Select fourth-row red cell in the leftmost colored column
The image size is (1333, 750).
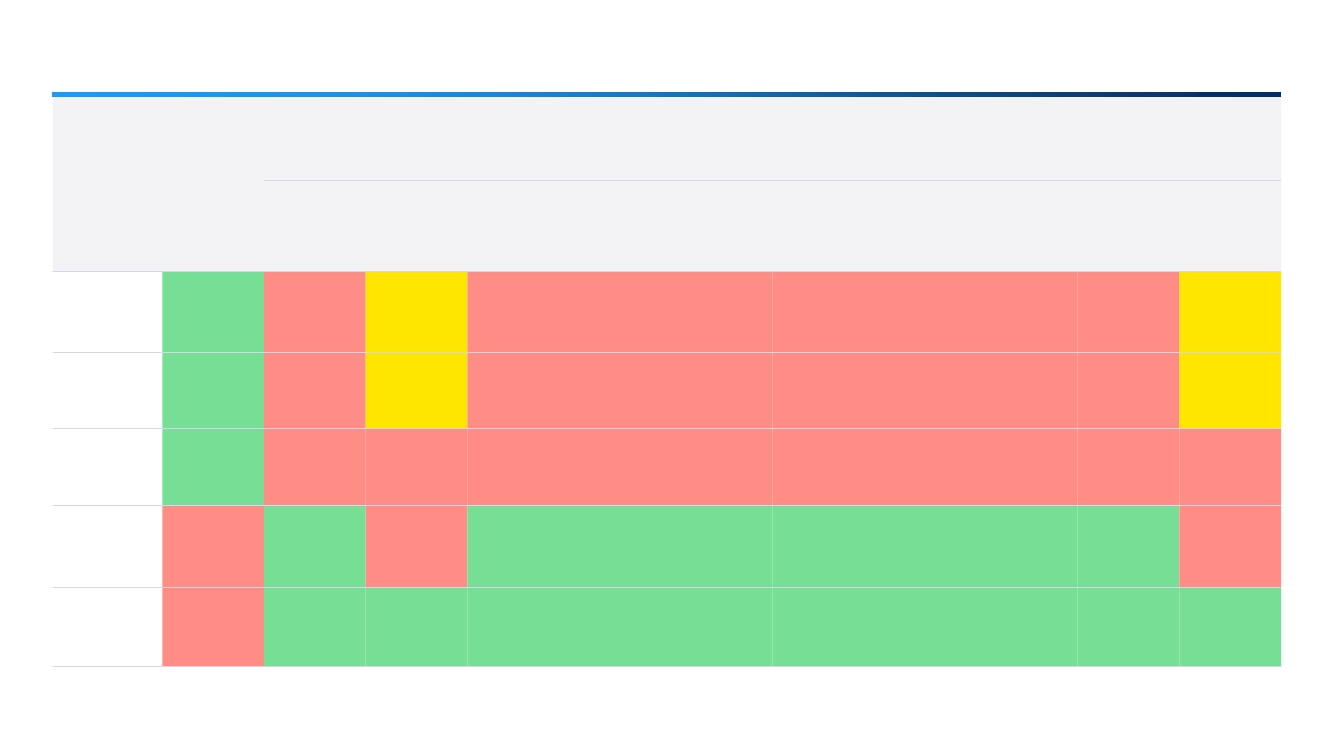point(213,547)
